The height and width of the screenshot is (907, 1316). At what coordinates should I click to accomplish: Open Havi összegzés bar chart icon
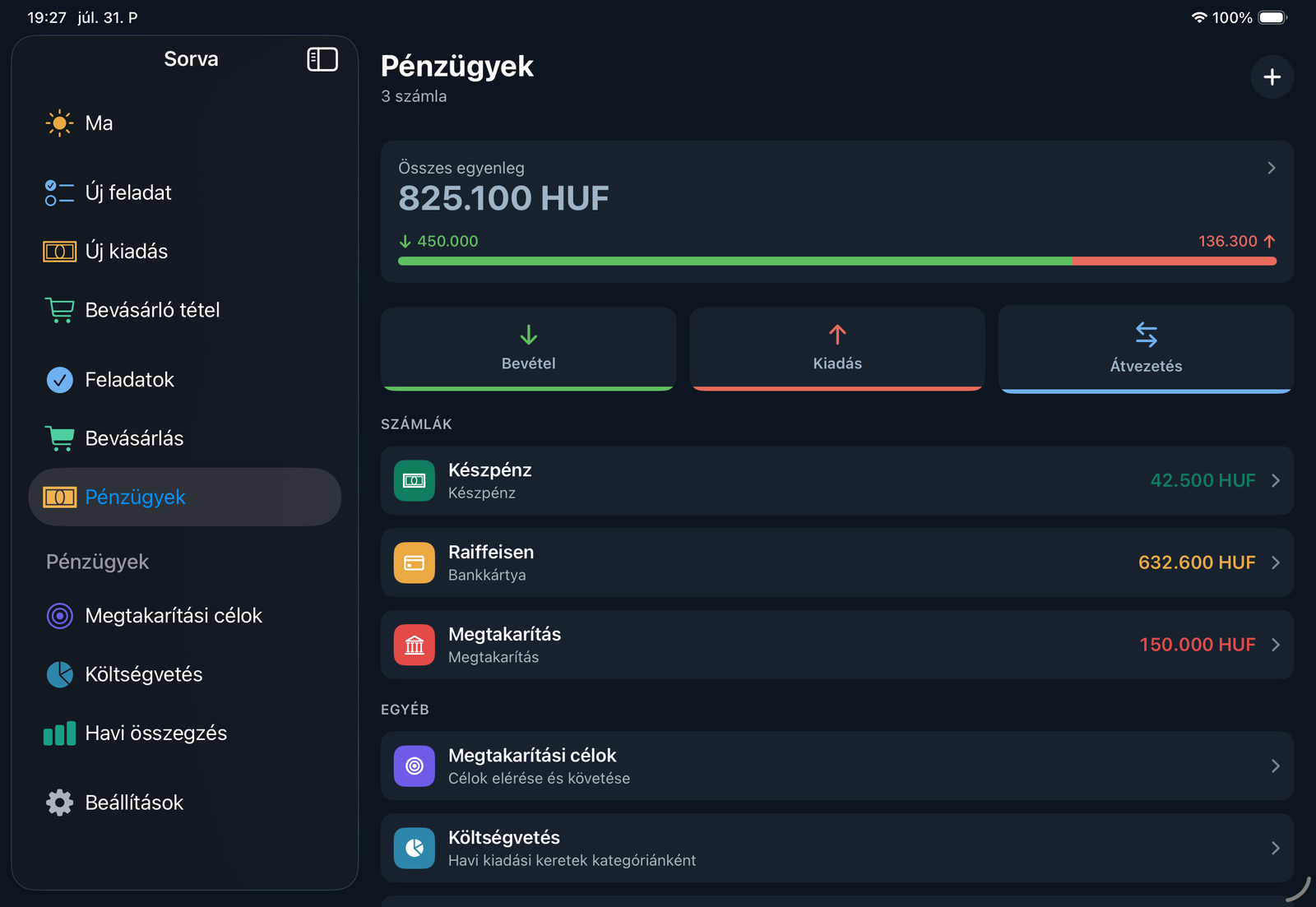click(59, 733)
